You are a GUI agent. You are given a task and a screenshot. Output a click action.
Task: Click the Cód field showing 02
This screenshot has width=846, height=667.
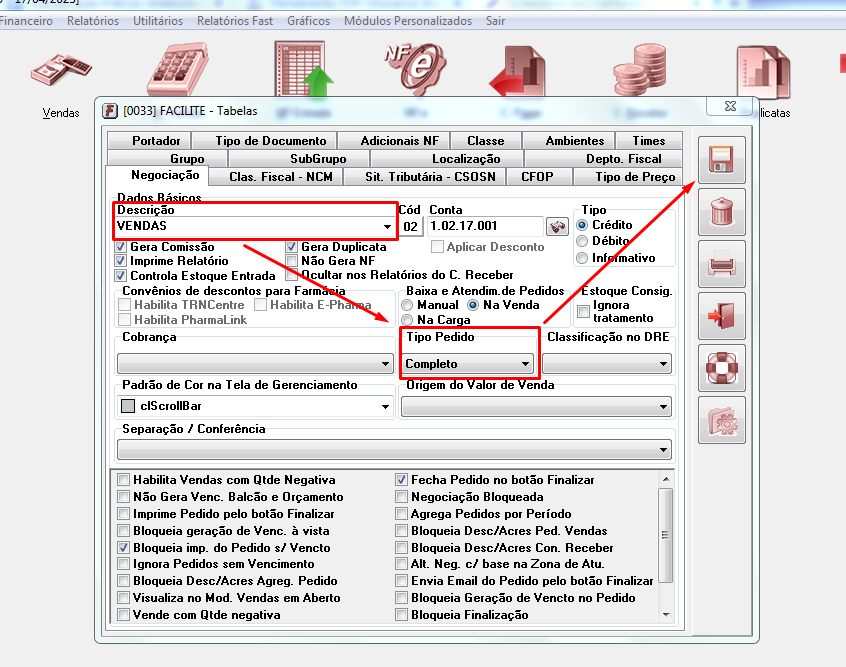tap(410, 227)
